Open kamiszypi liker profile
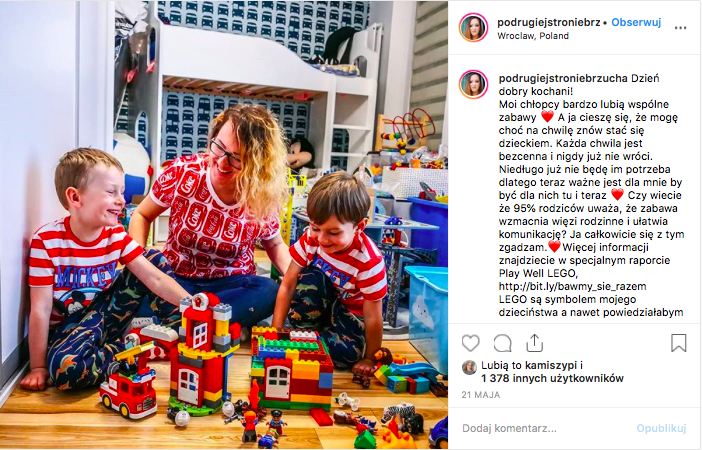 (551, 365)
